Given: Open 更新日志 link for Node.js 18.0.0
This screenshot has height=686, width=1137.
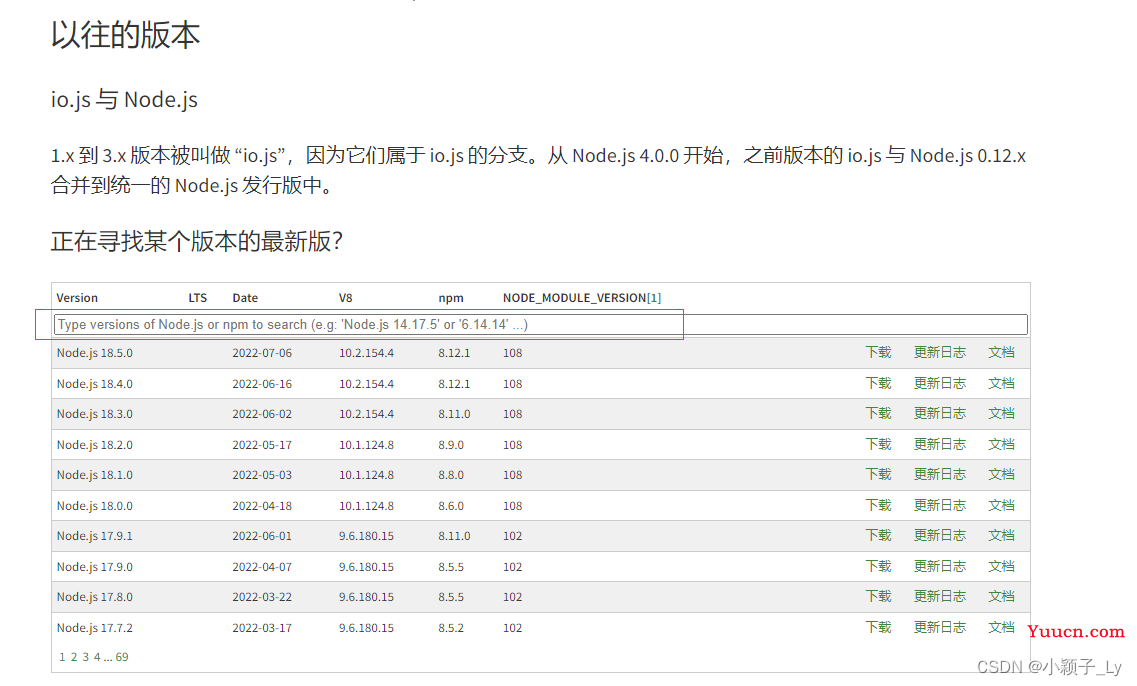Looking at the screenshot, I should [x=940, y=505].
